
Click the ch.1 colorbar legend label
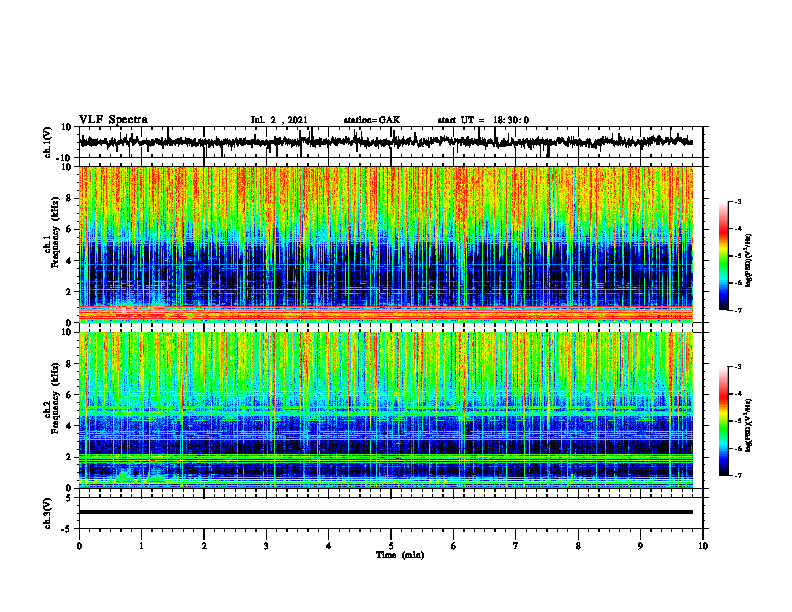click(x=750, y=261)
